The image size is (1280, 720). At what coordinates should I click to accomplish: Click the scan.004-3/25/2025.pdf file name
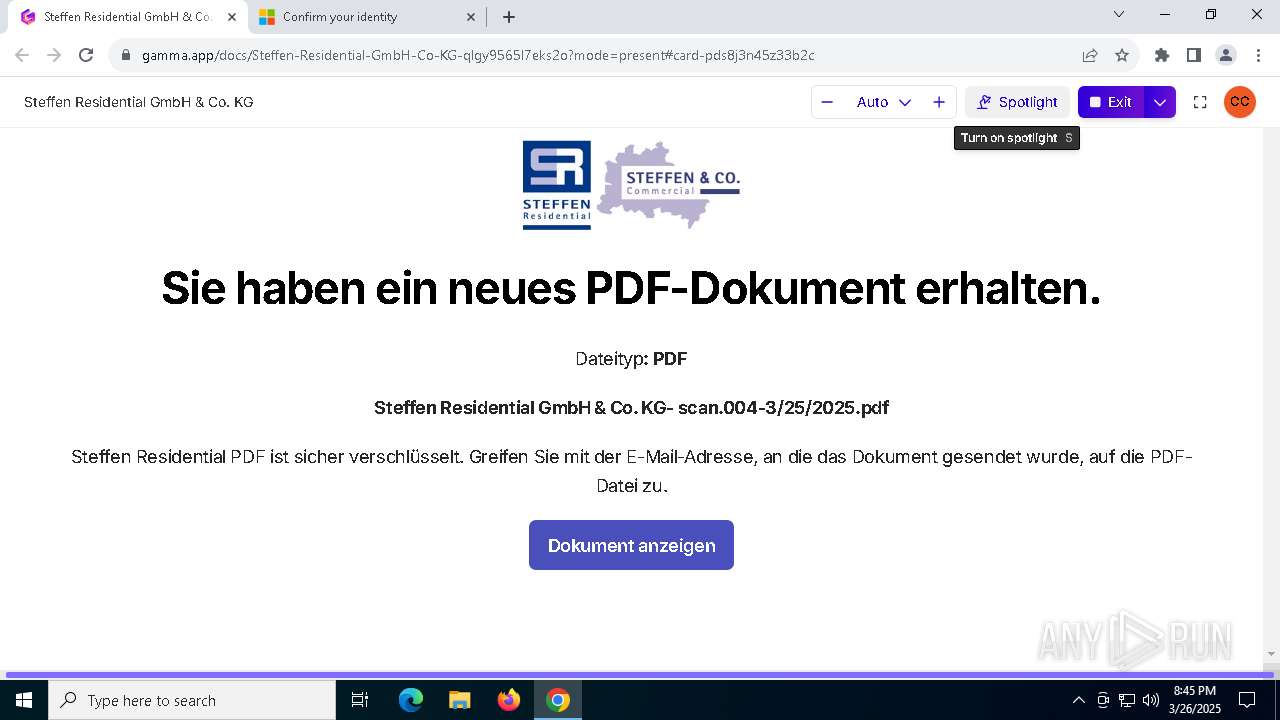(783, 408)
